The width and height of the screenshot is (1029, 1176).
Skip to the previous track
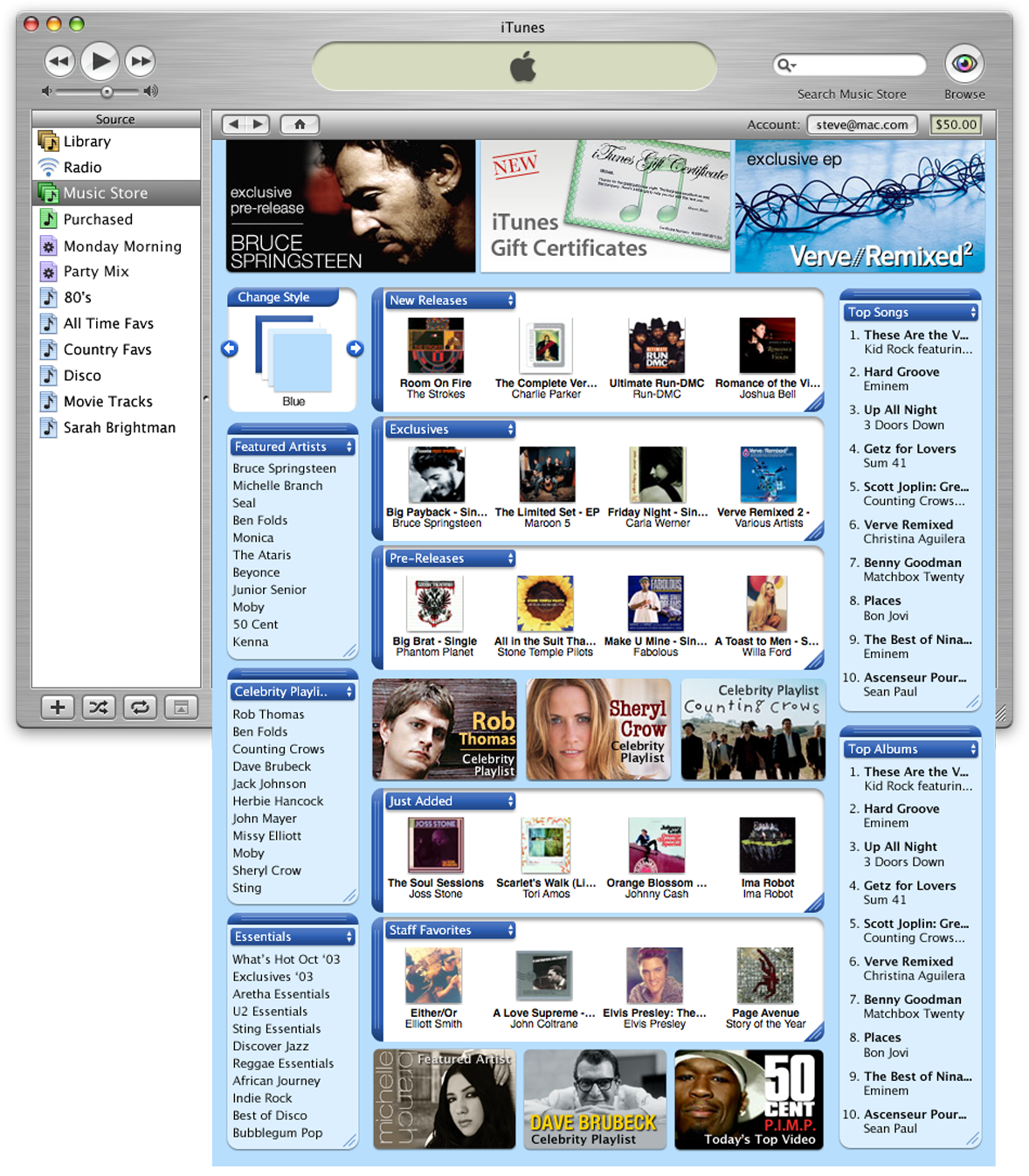coord(60,61)
